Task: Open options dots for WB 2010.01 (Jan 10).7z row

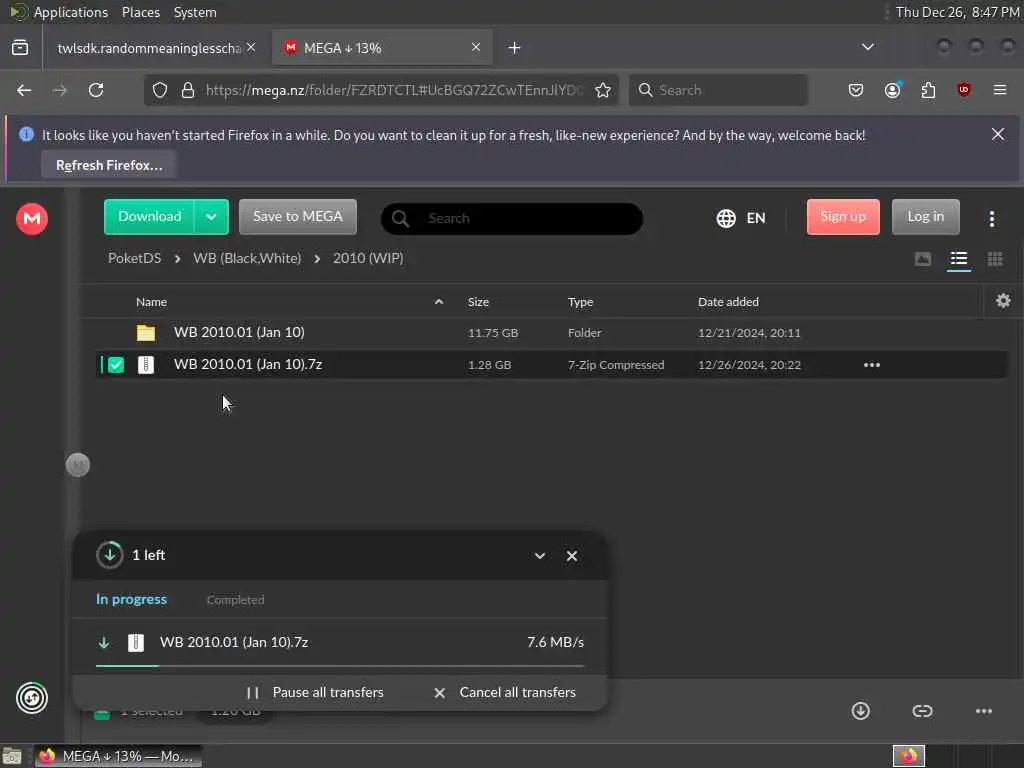Action: point(872,365)
